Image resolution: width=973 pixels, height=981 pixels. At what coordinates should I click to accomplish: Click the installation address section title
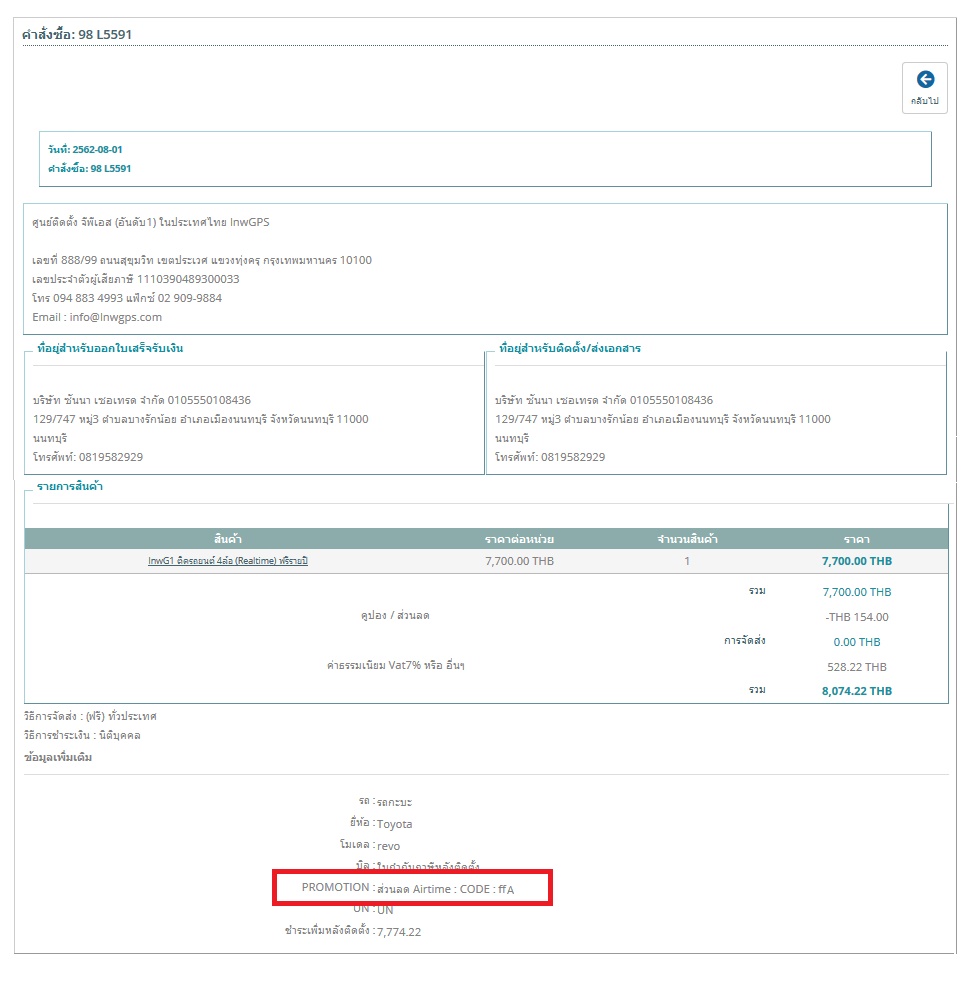pyautogui.click(x=570, y=348)
